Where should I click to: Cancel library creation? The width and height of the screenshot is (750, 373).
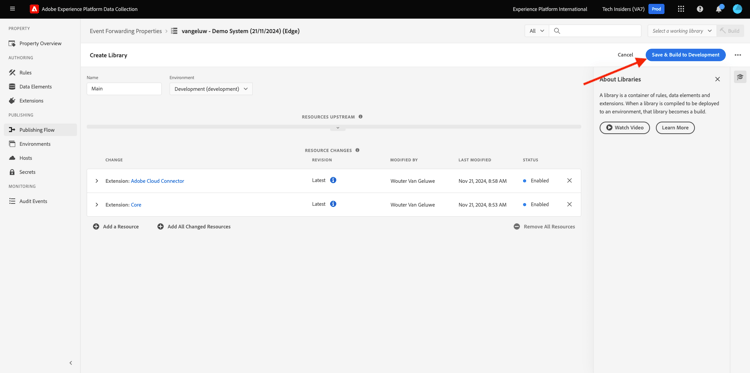[625, 55]
